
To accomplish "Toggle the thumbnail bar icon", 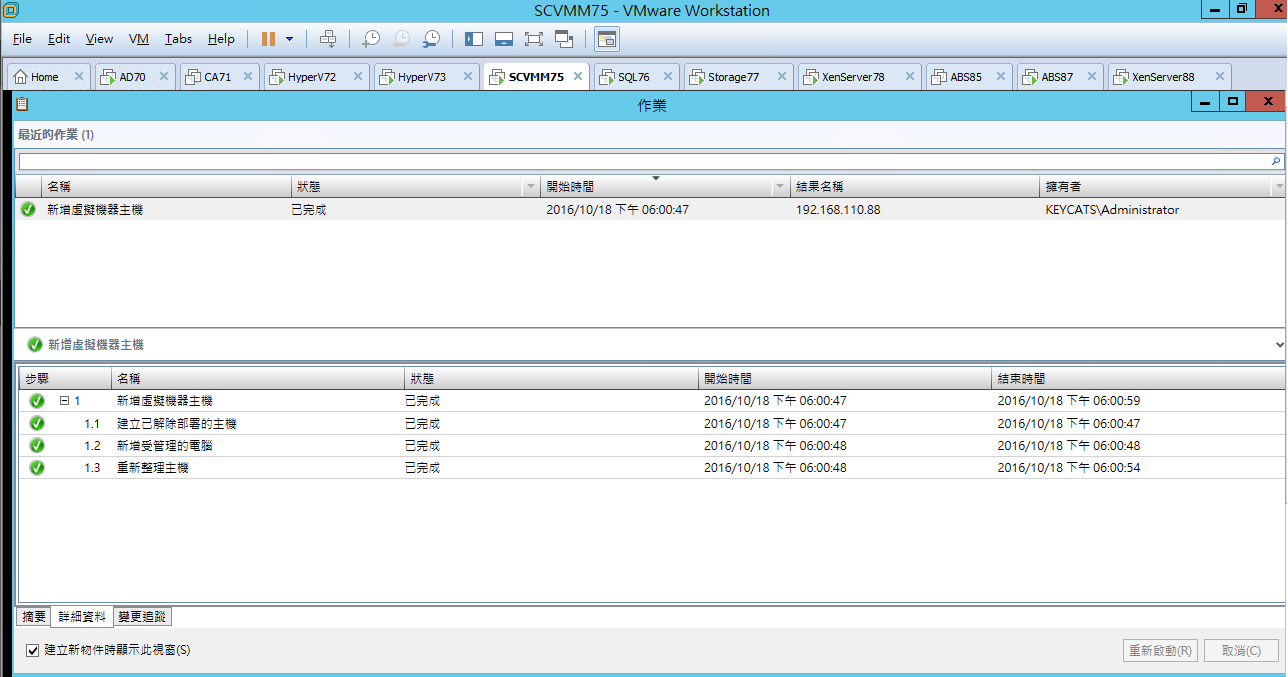I will point(504,39).
